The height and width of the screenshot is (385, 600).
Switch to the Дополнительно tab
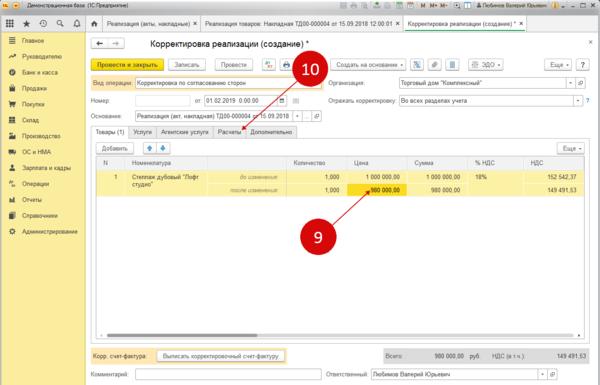271,132
